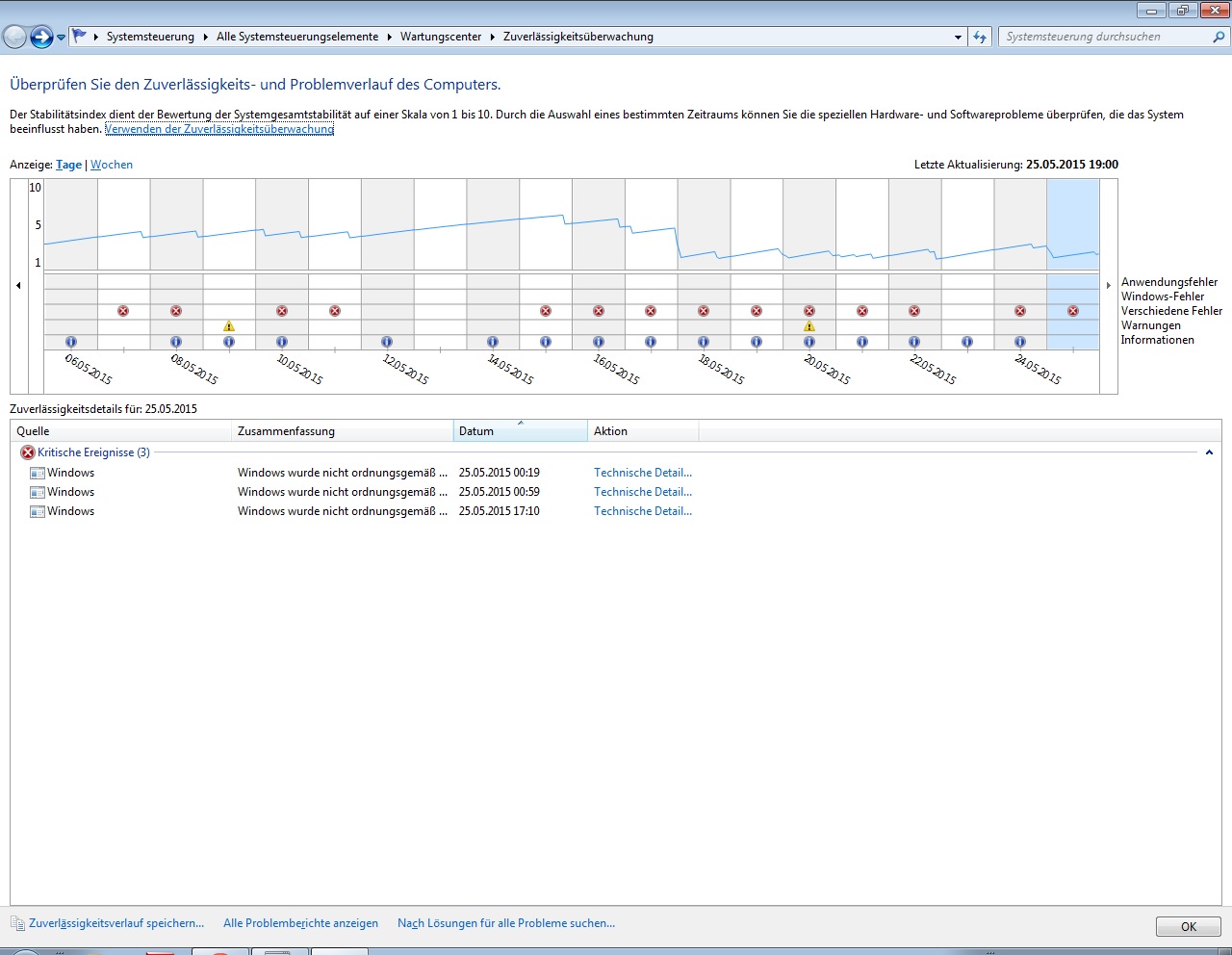Click the error icon in the 10.05.2015 column
Screen dimensions: 1232x955
[282, 311]
